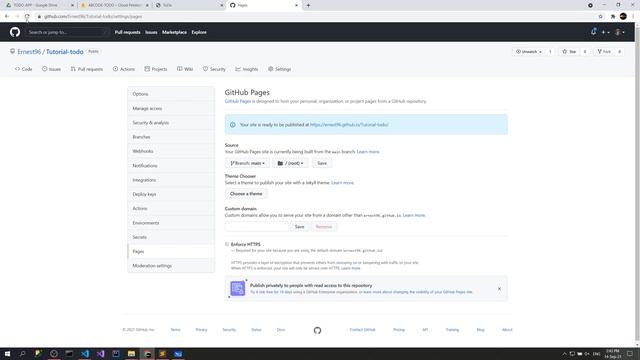The height and width of the screenshot is (360, 640).
Task: Click the Custom domain text field
Action: pos(256,227)
